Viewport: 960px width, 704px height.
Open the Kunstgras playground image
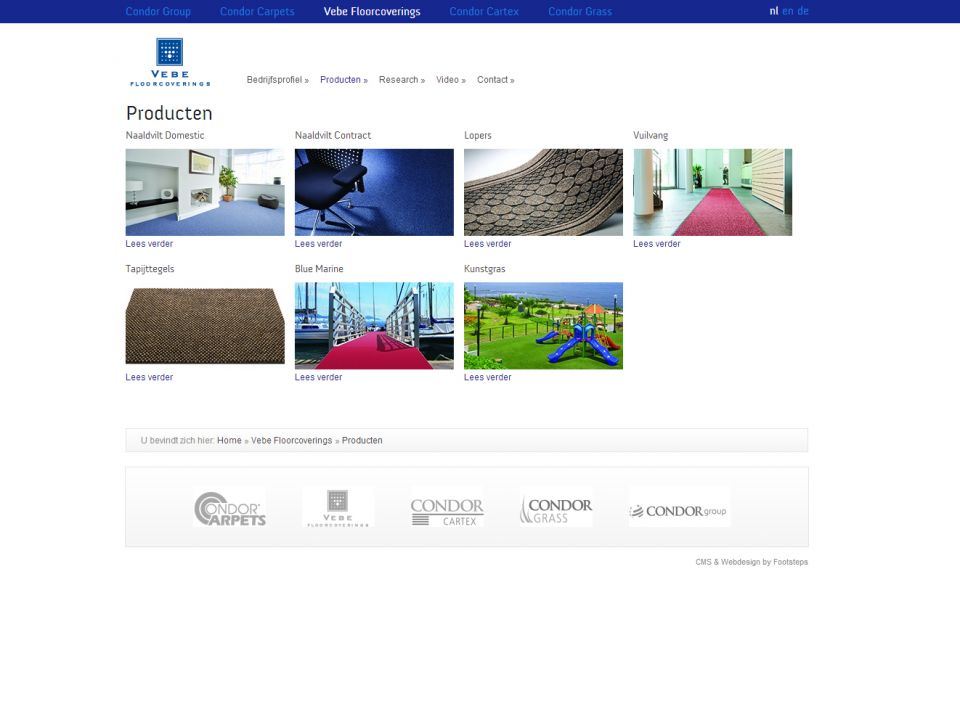tap(543, 326)
